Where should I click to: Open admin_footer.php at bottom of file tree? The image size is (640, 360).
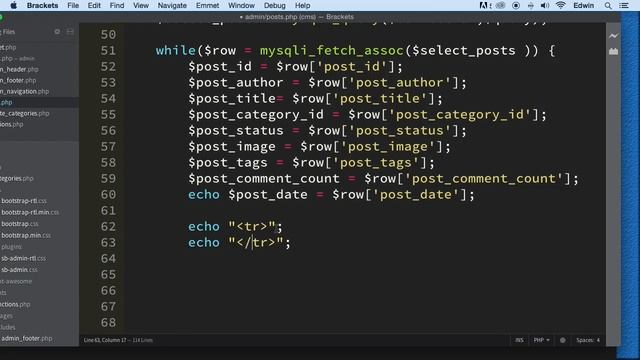tap(27, 338)
